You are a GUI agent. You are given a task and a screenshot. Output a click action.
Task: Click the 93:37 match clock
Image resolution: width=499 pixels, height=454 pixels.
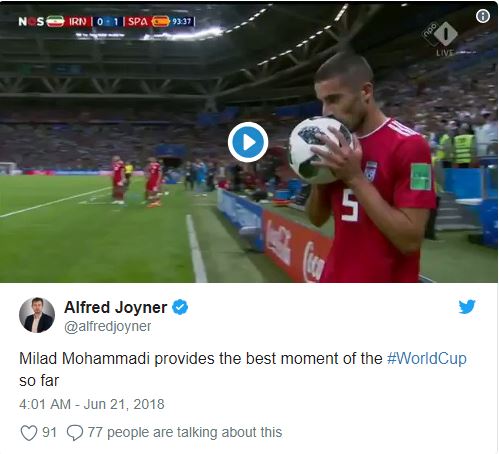click(x=182, y=22)
